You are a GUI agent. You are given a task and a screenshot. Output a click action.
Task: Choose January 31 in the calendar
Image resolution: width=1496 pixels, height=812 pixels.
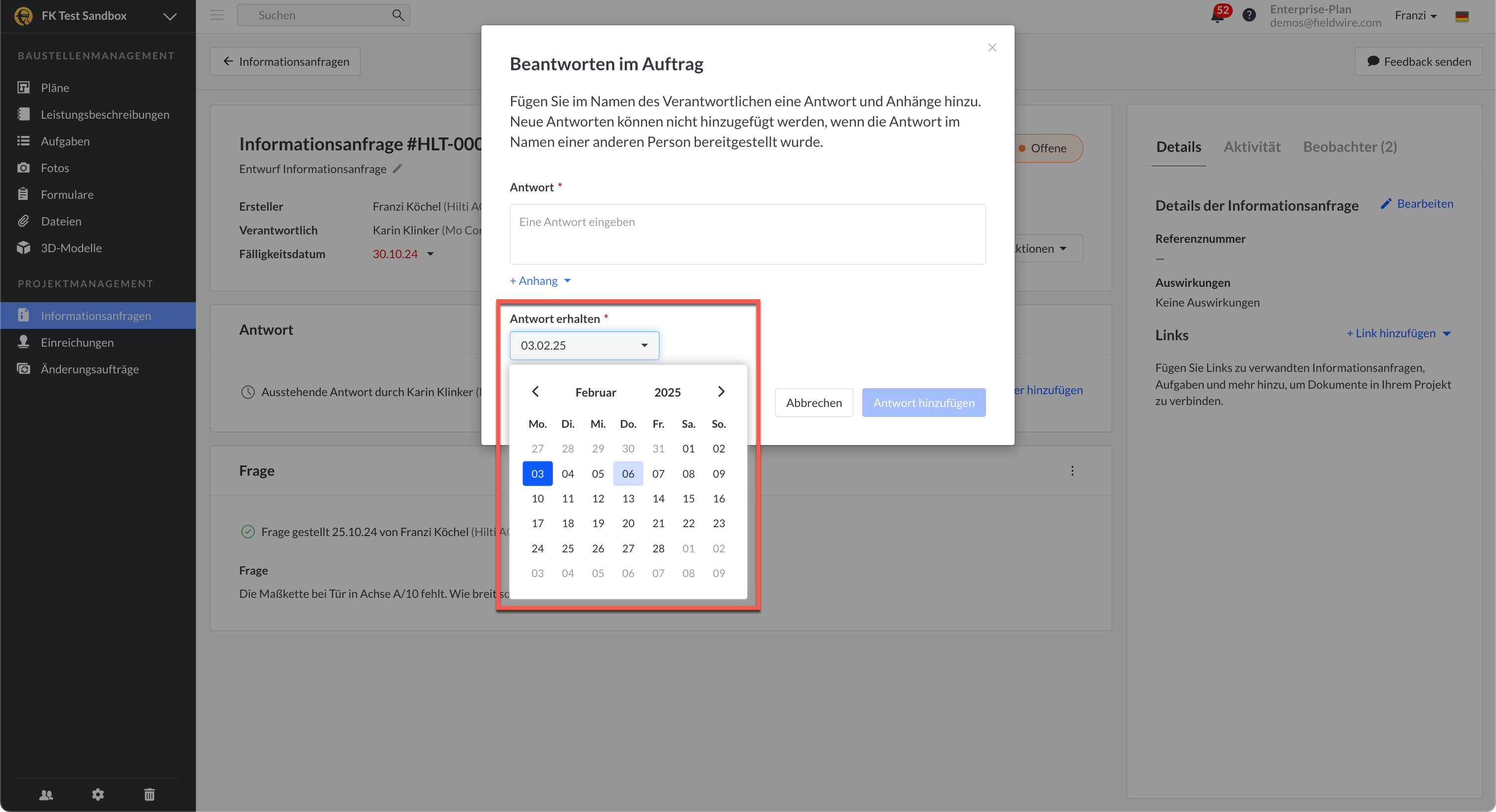(658, 449)
